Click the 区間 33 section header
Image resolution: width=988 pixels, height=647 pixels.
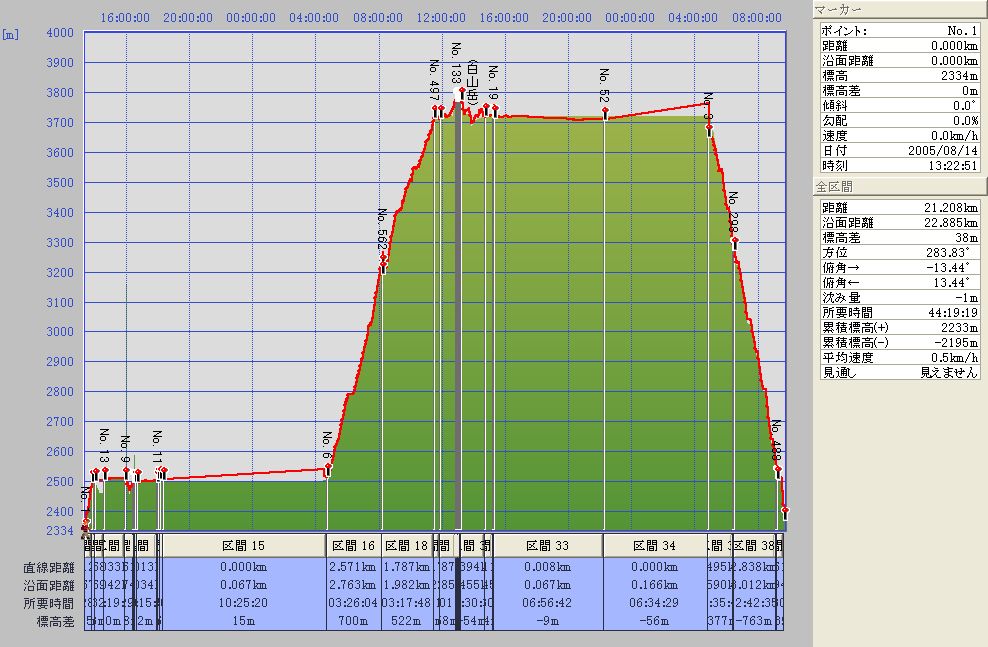pos(548,546)
